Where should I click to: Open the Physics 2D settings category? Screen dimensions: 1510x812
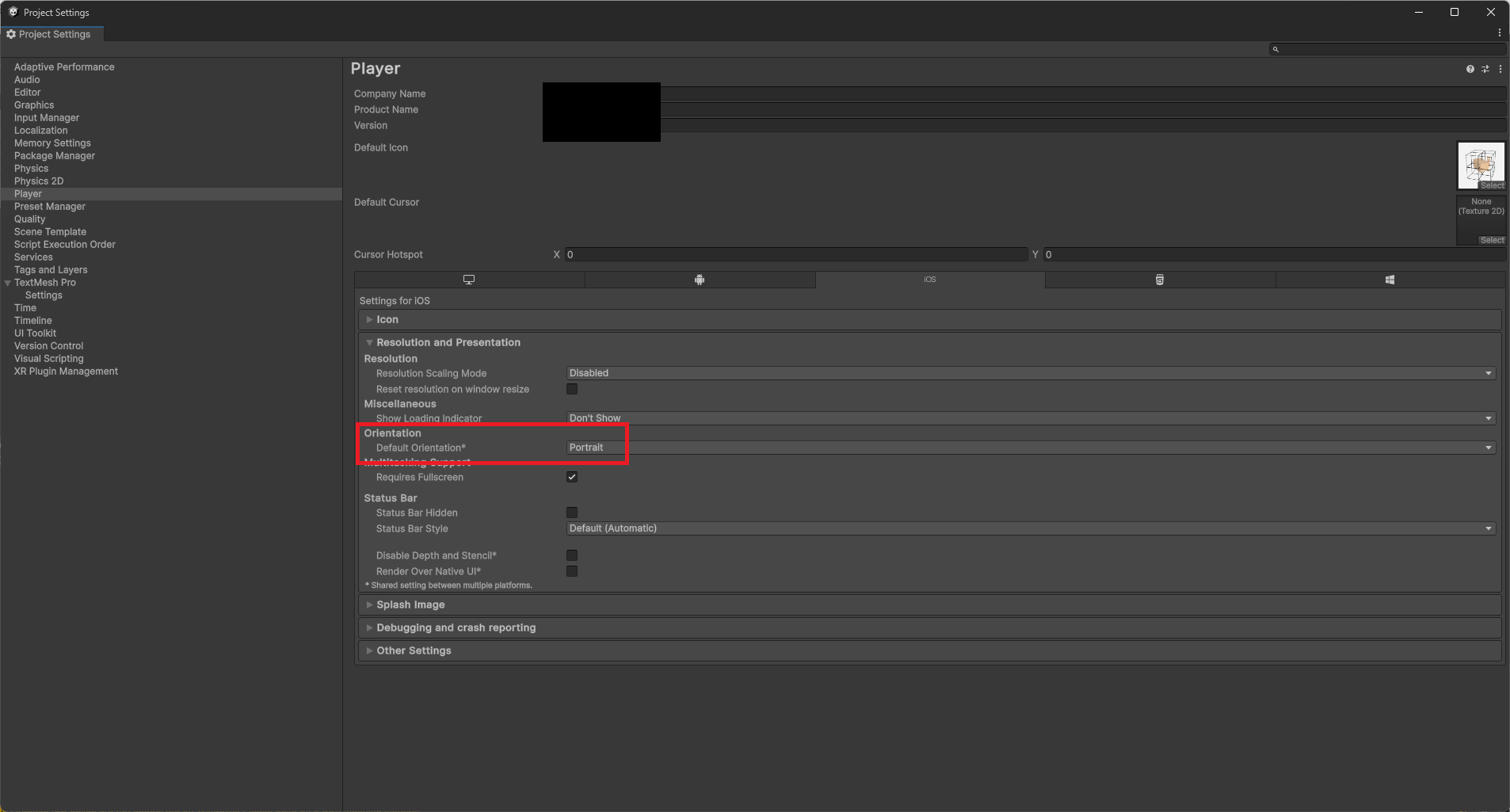point(39,181)
